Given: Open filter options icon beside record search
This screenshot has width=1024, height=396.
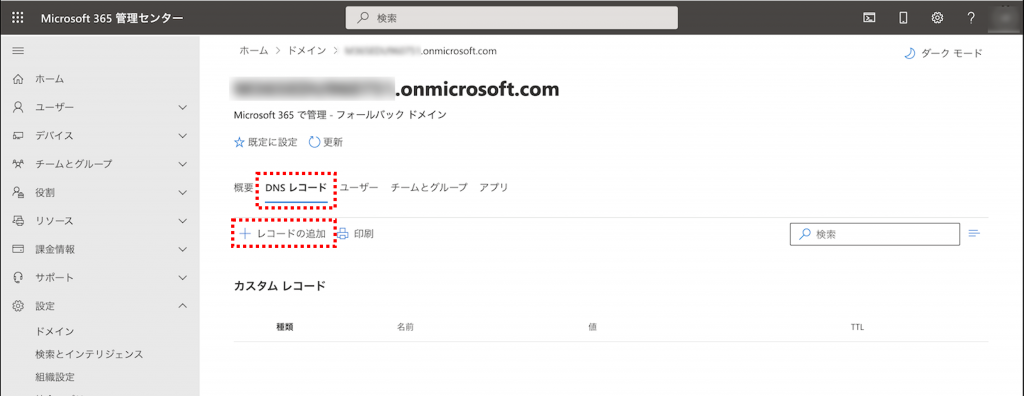Looking at the screenshot, I should coord(975,233).
